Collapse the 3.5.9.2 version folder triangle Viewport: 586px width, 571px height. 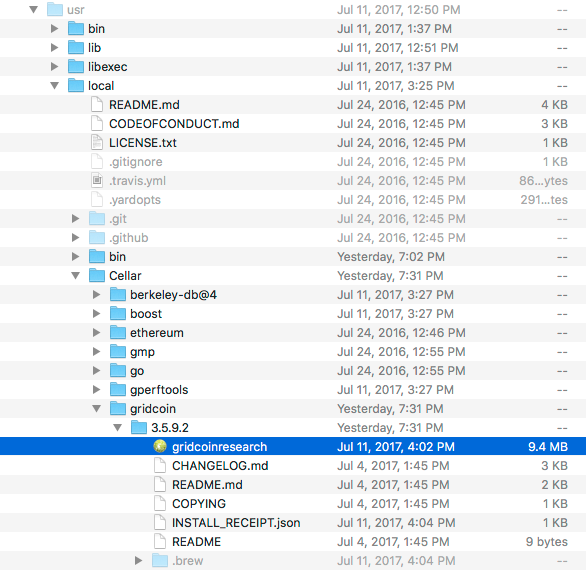tap(117, 428)
